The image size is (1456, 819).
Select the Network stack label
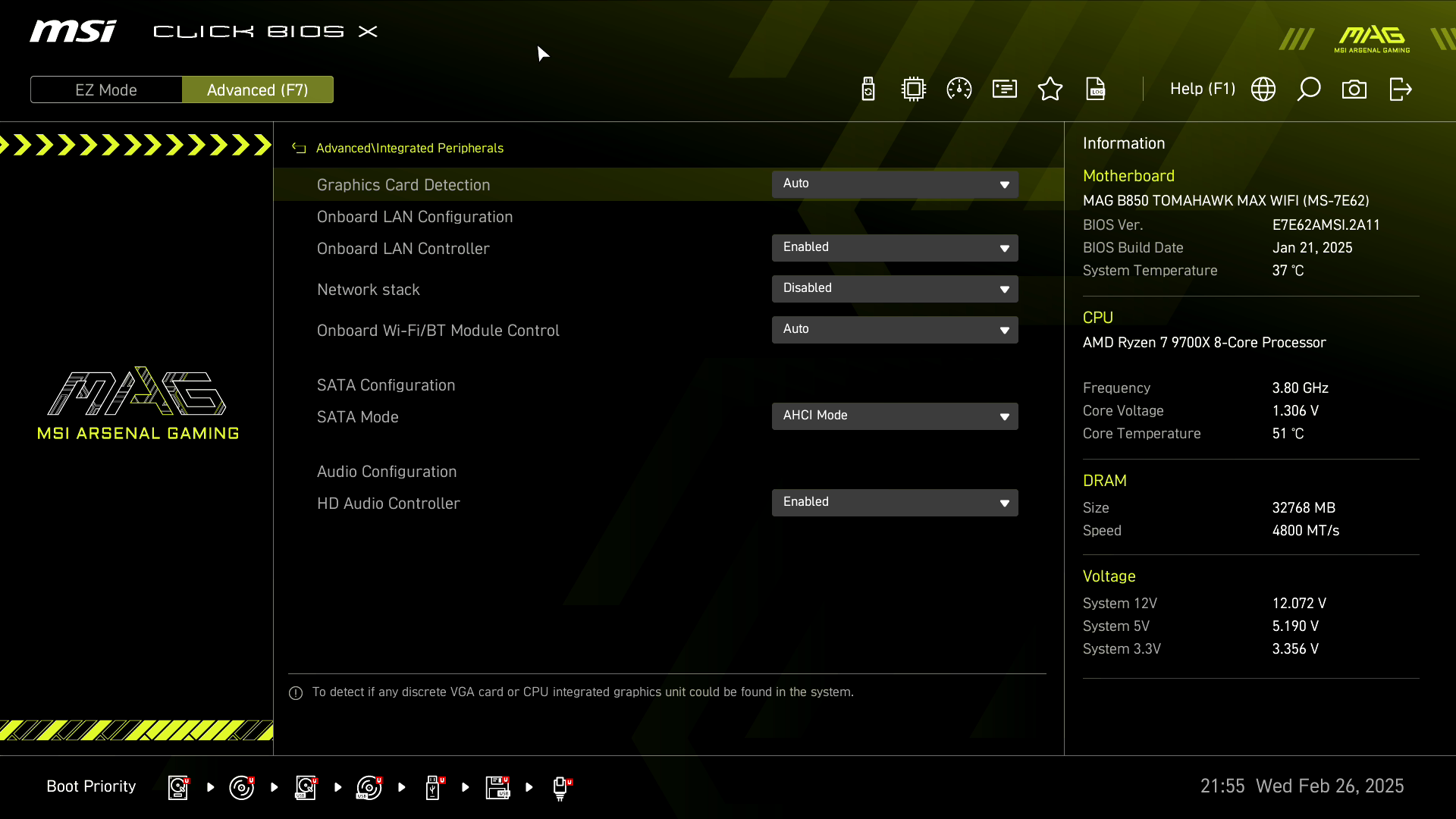coord(369,290)
